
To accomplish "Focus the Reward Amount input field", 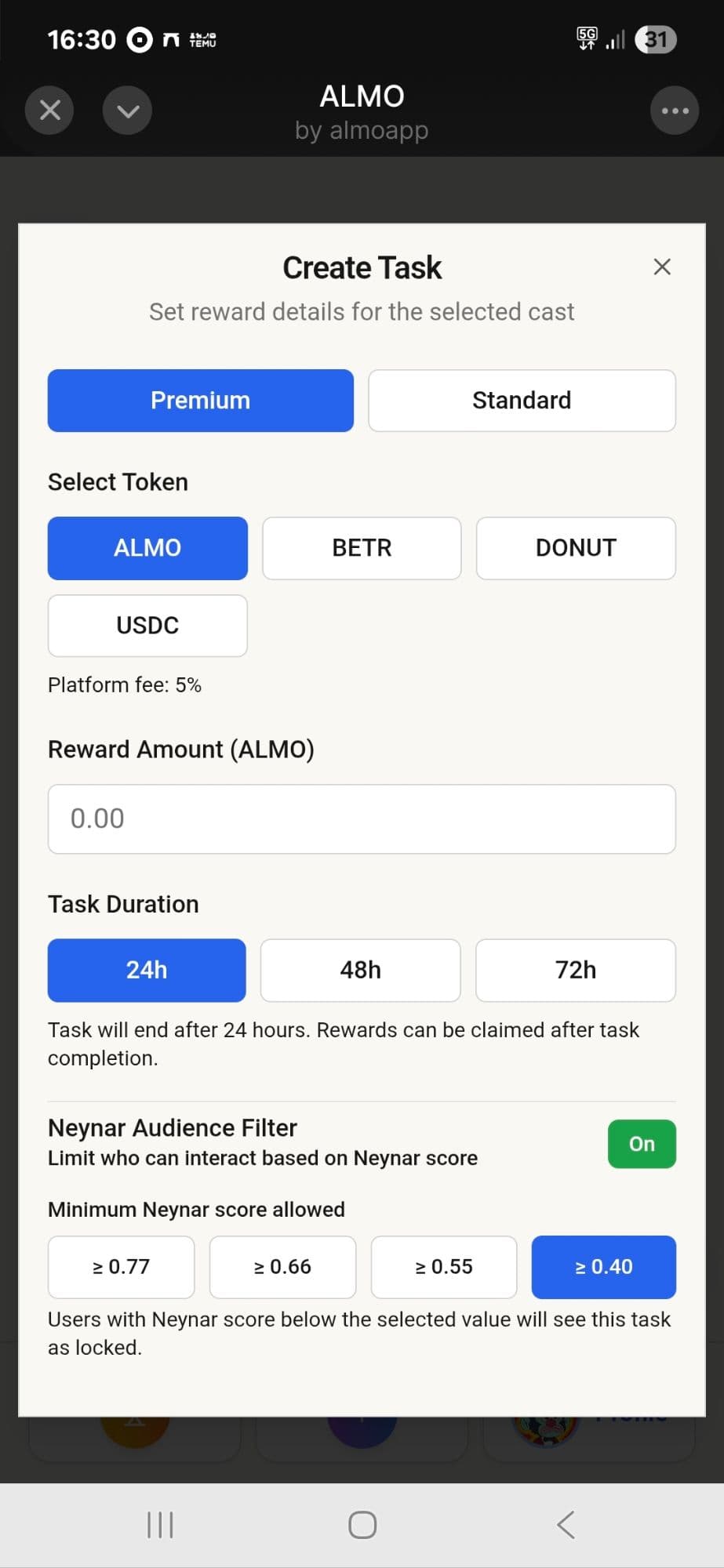I will [x=362, y=818].
